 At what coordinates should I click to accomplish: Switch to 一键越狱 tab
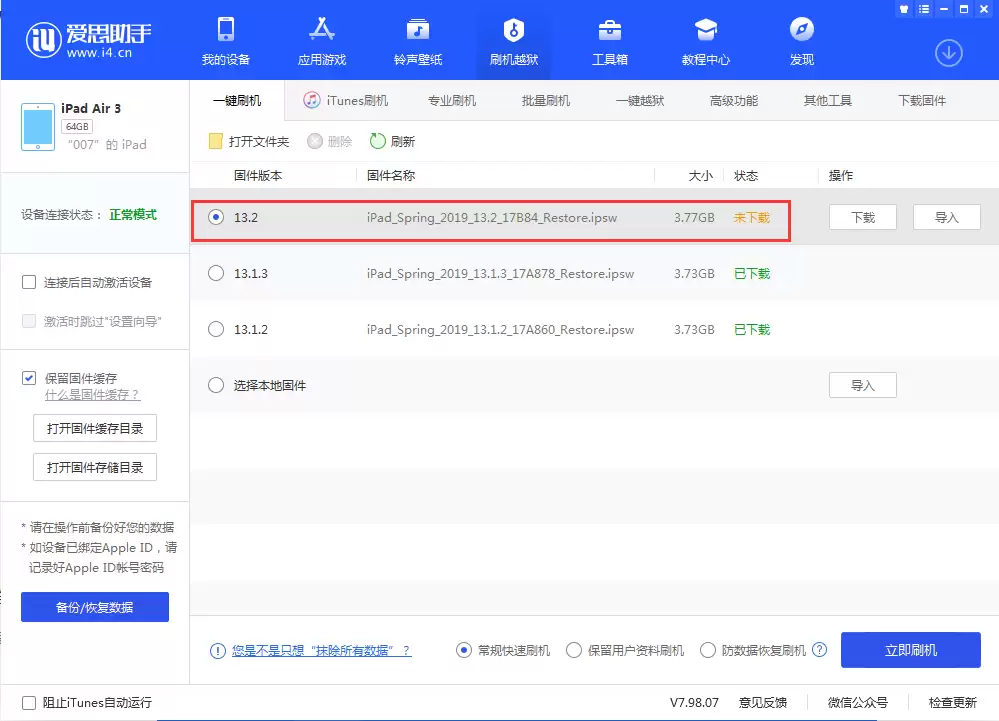pyautogui.click(x=640, y=101)
